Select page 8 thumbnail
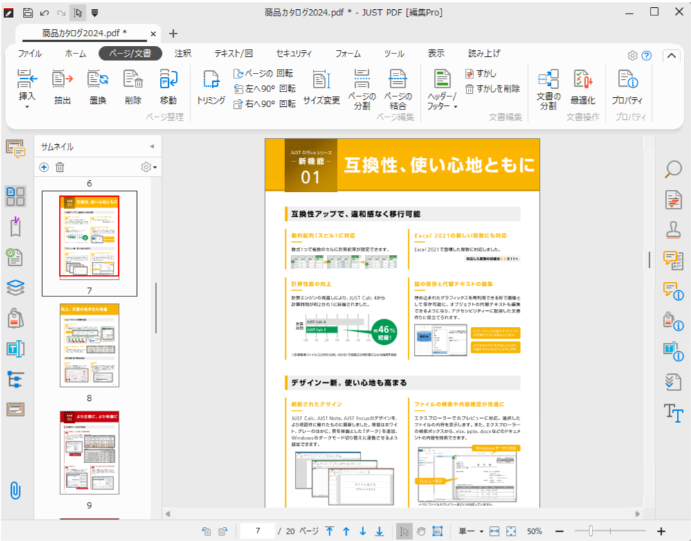The width and height of the screenshot is (691, 541). [x=89, y=345]
